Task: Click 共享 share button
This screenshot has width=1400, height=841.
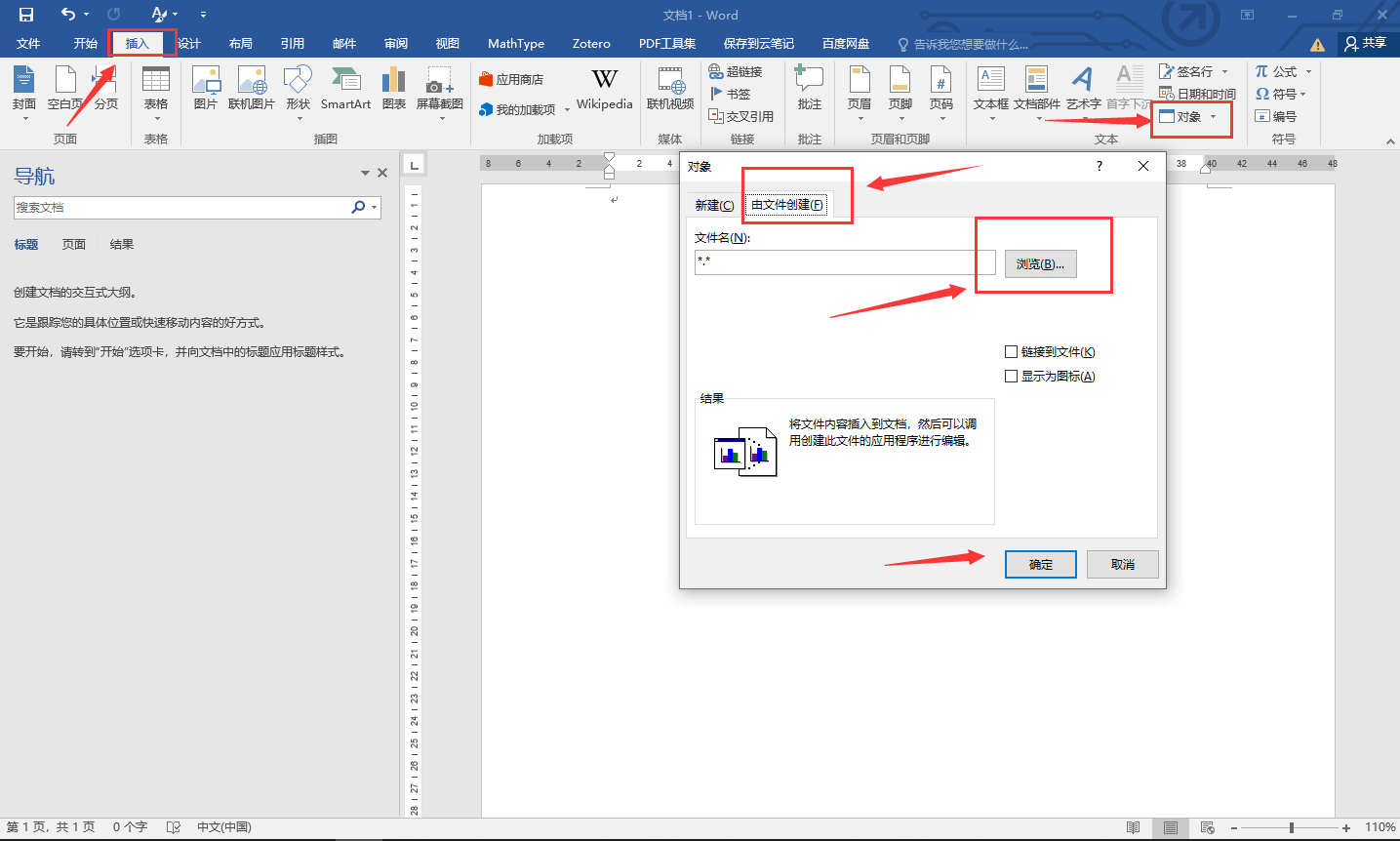Action: [x=1366, y=43]
